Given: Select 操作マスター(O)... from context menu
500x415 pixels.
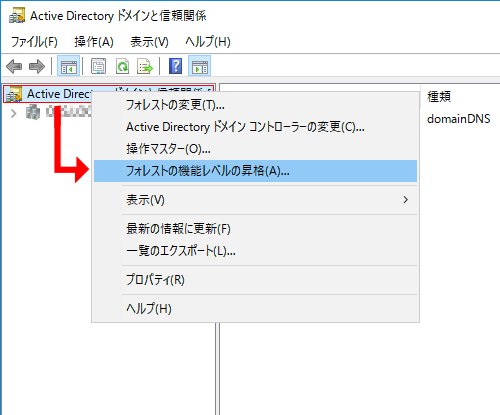Looking at the screenshot, I should 255,149.
